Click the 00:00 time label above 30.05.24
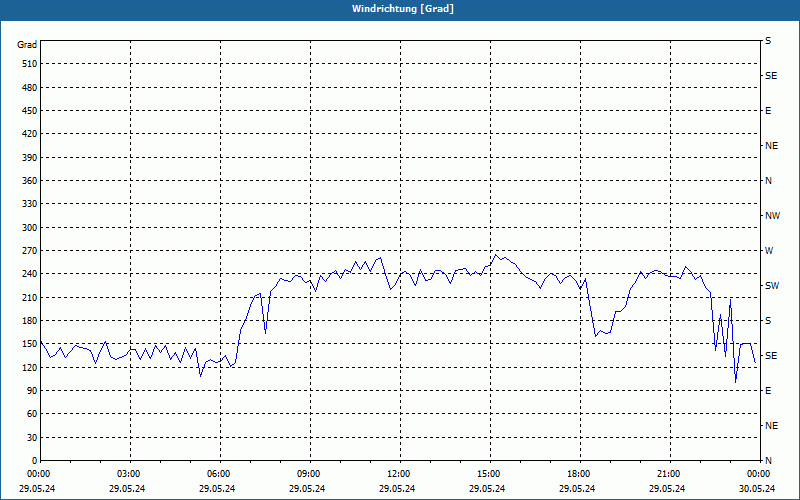800x500 pixels. click(x=758, y=474)
